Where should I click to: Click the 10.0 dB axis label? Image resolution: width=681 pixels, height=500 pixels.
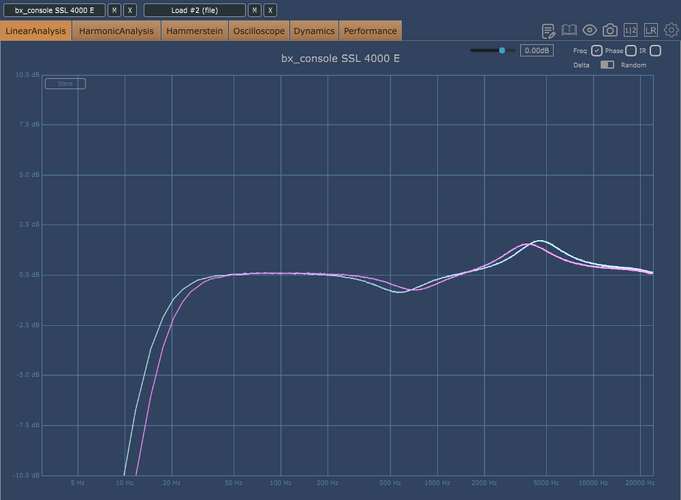pos(27,75)
